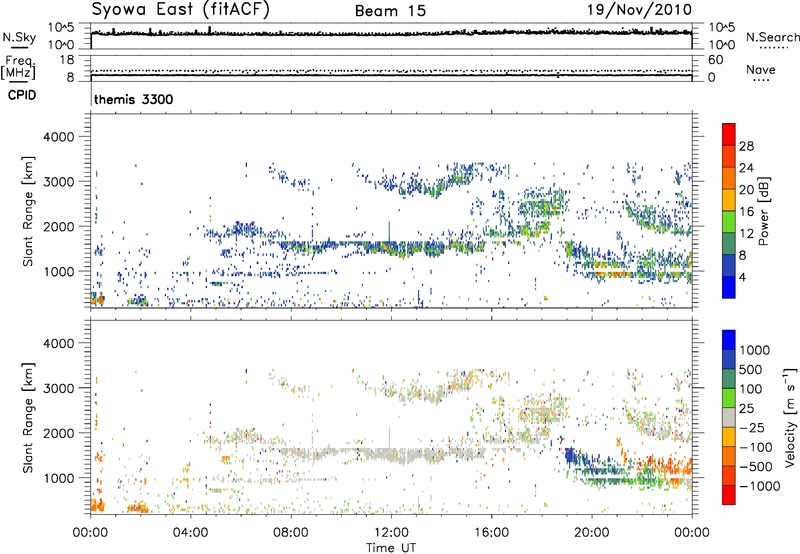Pick the light green 12–16 dB Power swatch
This screenshot has height=554, width=800.
click(x=729, y=223)
